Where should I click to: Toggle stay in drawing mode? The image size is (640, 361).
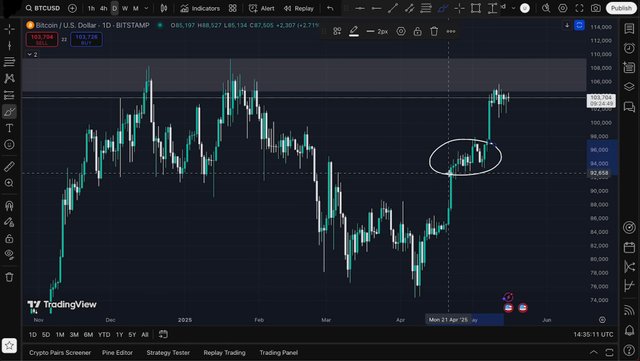pos(9,222)
